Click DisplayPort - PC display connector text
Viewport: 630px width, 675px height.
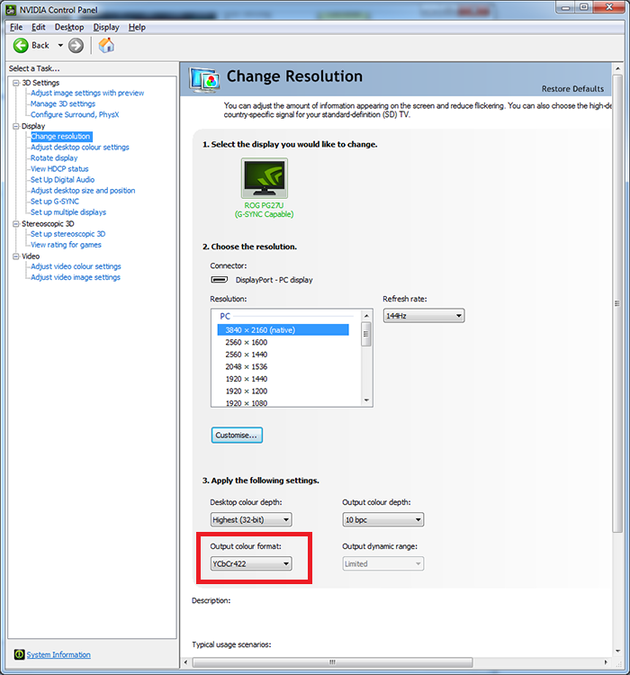click(x=274, y=280)
